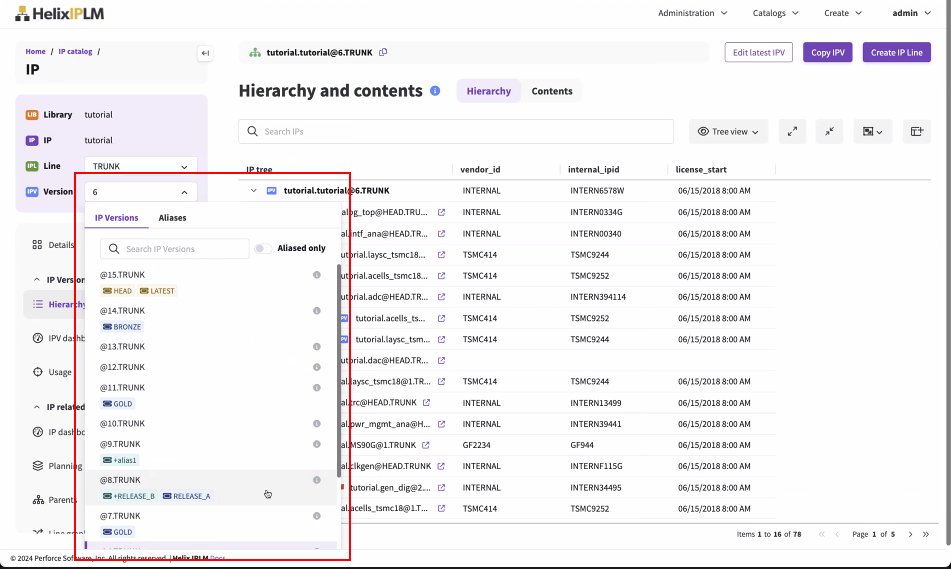
Task: Enable the Aliased only toggle
Action: click(x=263, y=248)
